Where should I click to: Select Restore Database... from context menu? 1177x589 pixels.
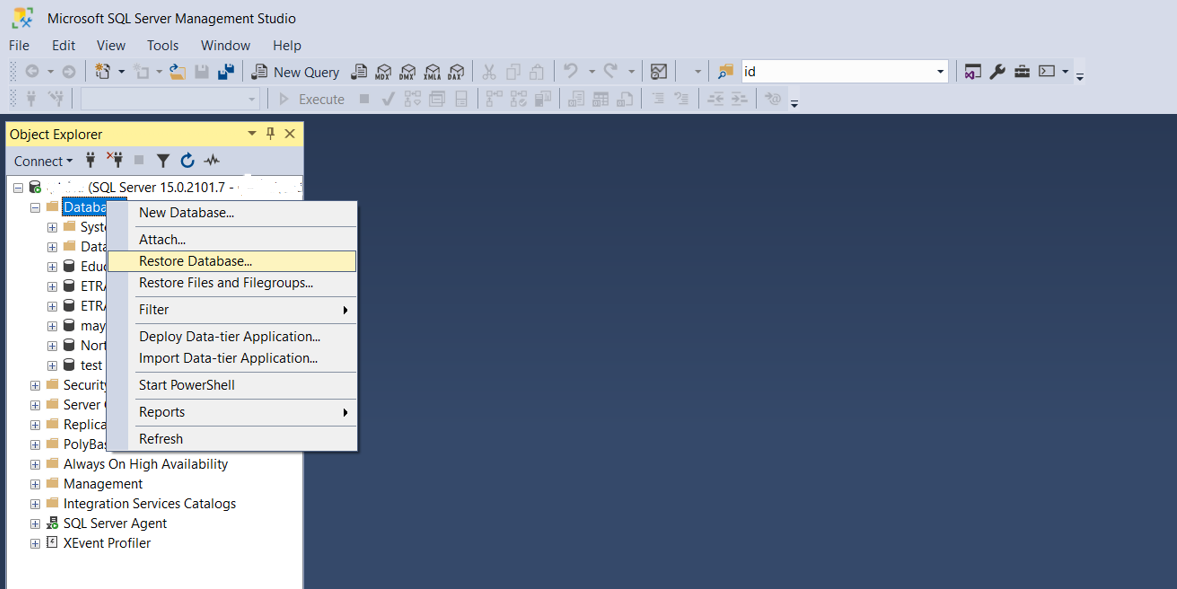click(x=196, y=261)
